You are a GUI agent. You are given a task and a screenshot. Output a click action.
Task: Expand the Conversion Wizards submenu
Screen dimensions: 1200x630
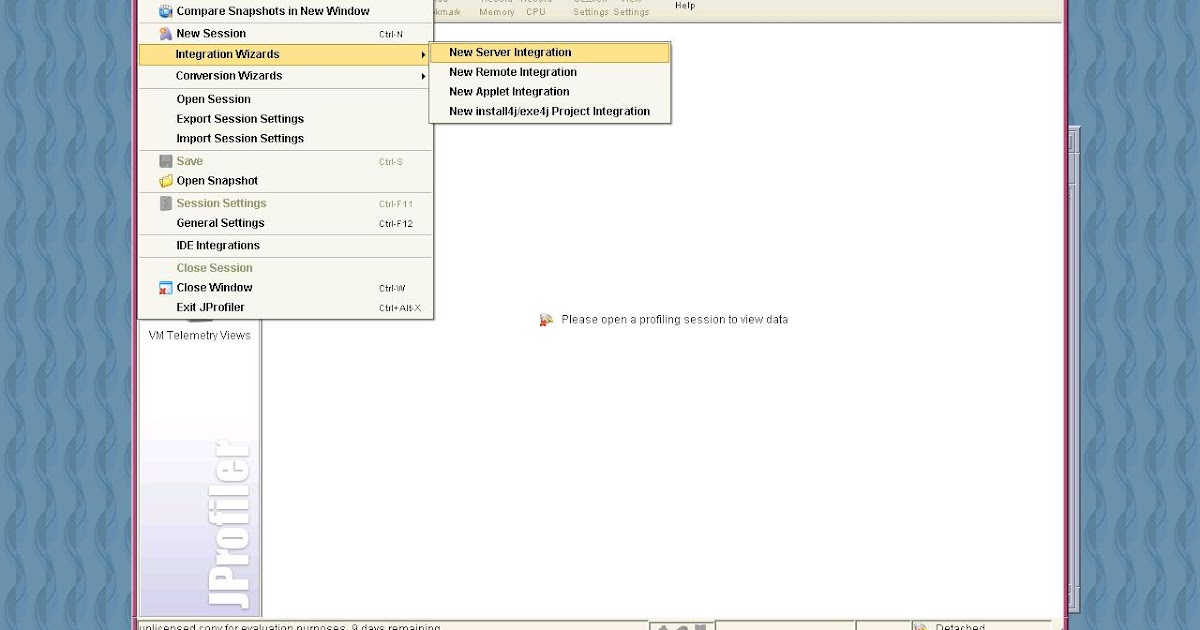coord(424,76)
